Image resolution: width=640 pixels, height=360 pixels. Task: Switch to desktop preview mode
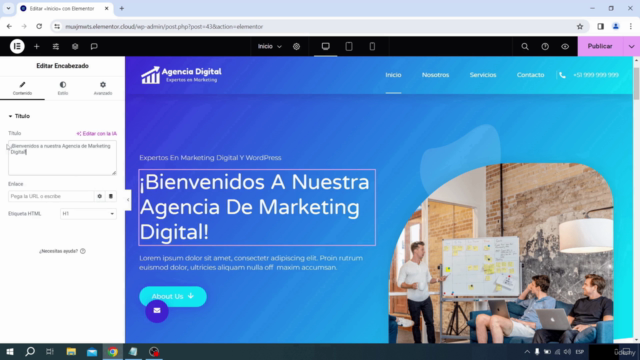(x=325, y=47)
